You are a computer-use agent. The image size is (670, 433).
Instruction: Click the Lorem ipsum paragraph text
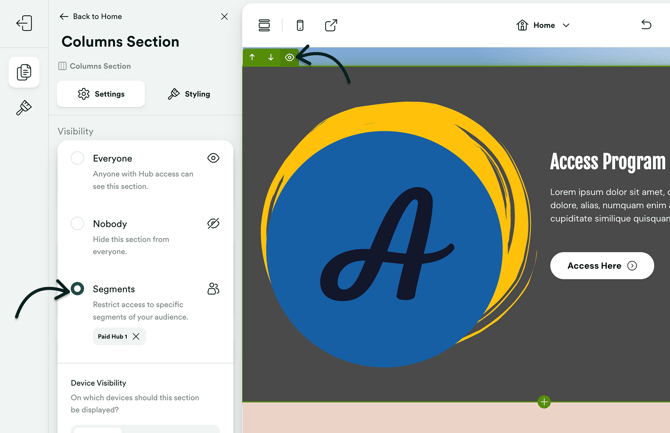tap(610, 205)
